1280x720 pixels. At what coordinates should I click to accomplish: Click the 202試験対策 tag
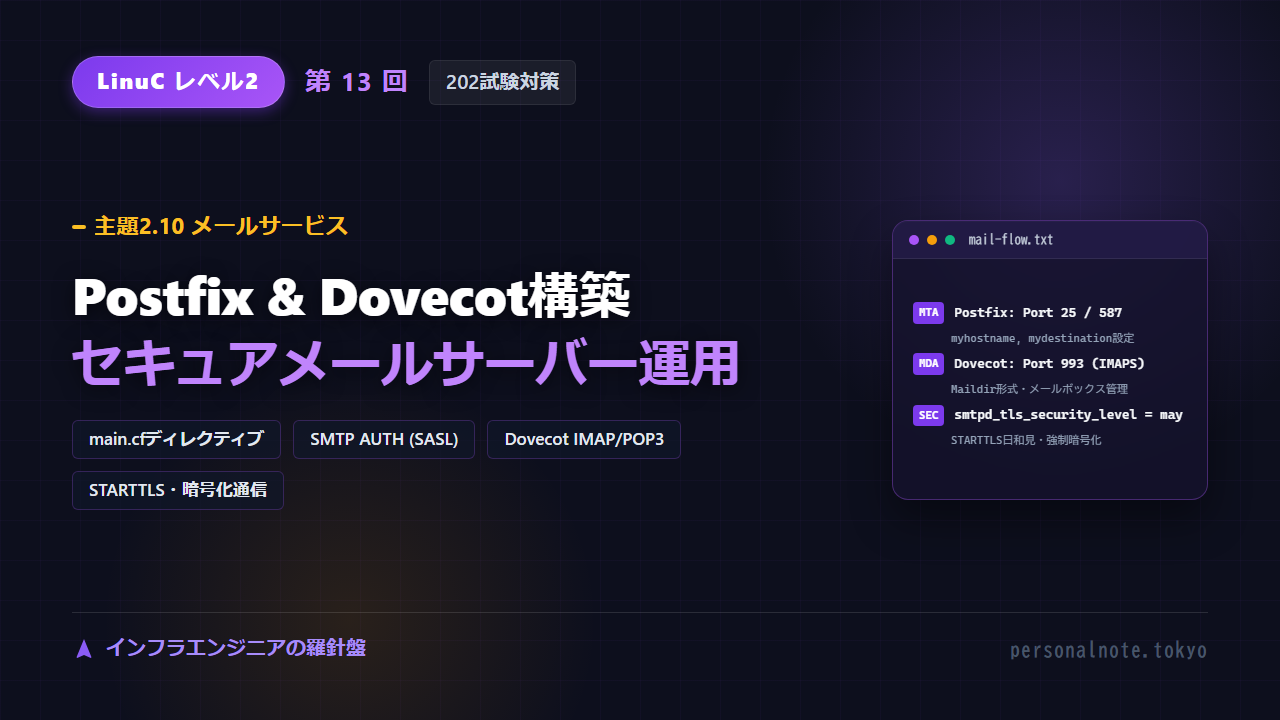(x=502, y=82)
